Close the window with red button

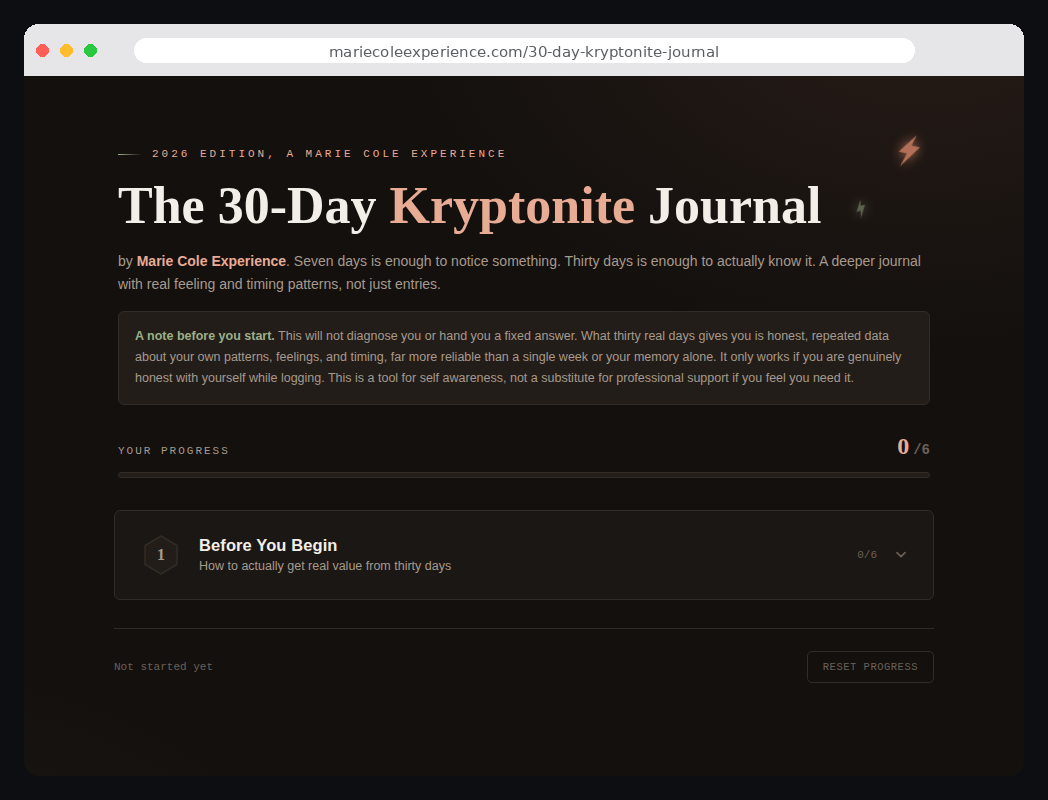pyautogui.click(x=43, y=51)
